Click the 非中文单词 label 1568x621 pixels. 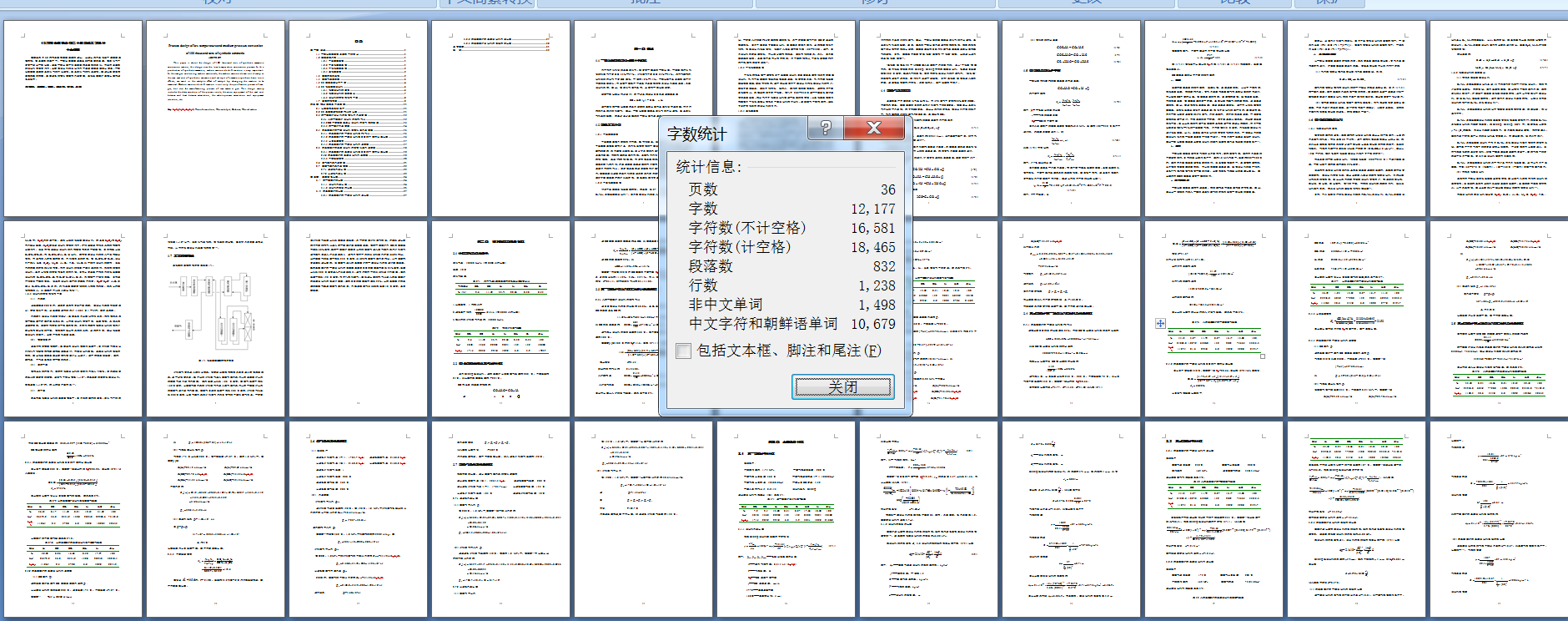(726, 305)
